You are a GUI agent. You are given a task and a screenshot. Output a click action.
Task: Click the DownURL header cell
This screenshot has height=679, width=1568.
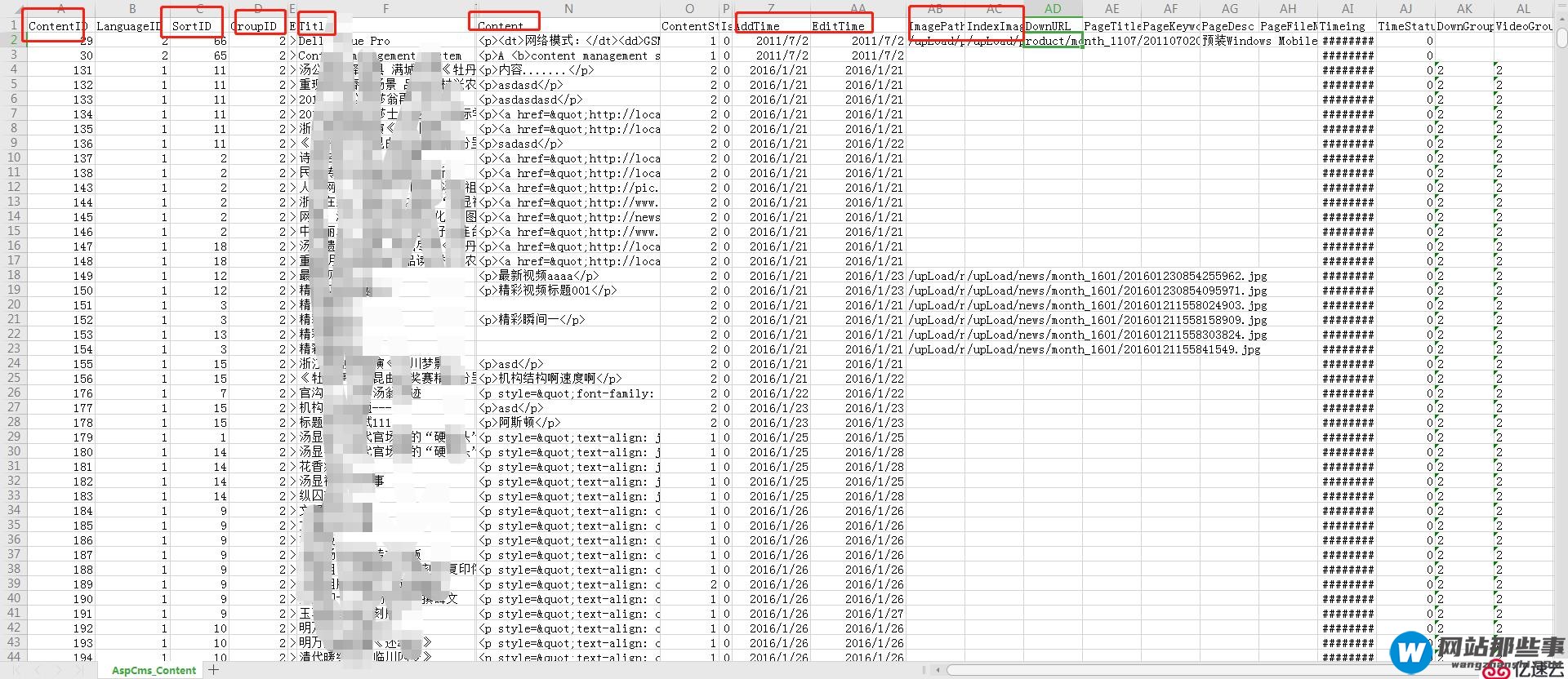pos(1053,25)
